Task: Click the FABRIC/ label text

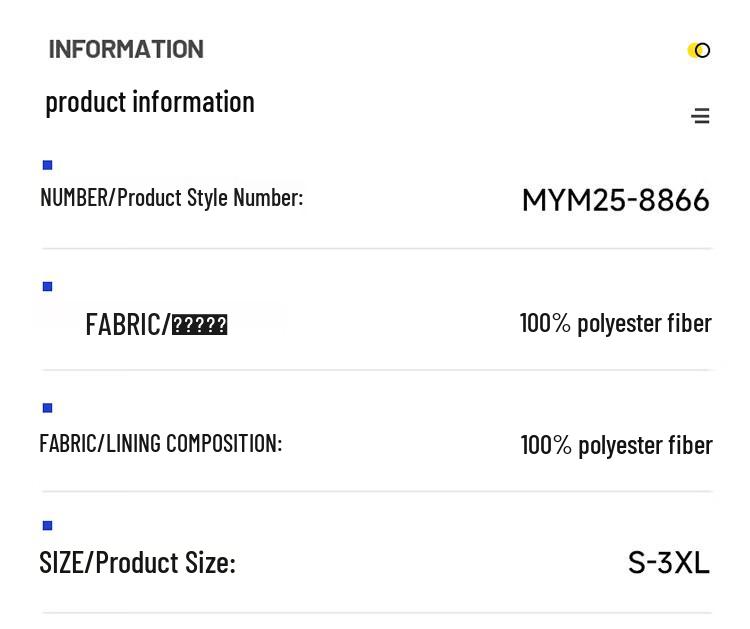Action: [127, 324]
